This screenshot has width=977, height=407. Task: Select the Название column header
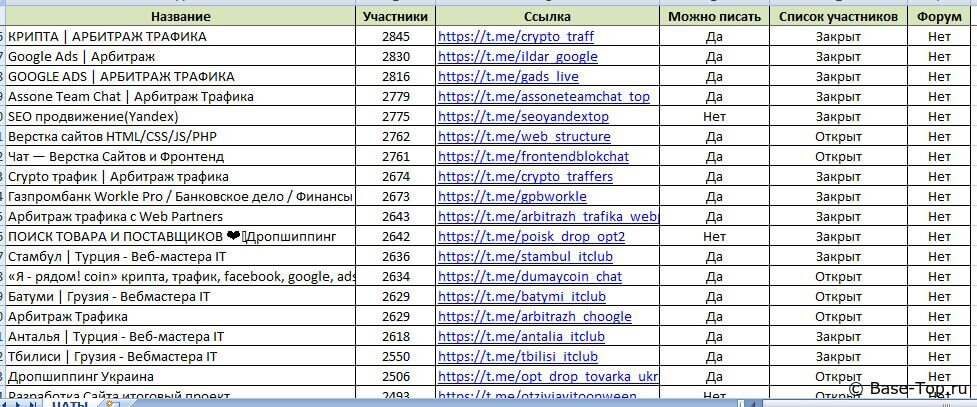tap(180, 16)
